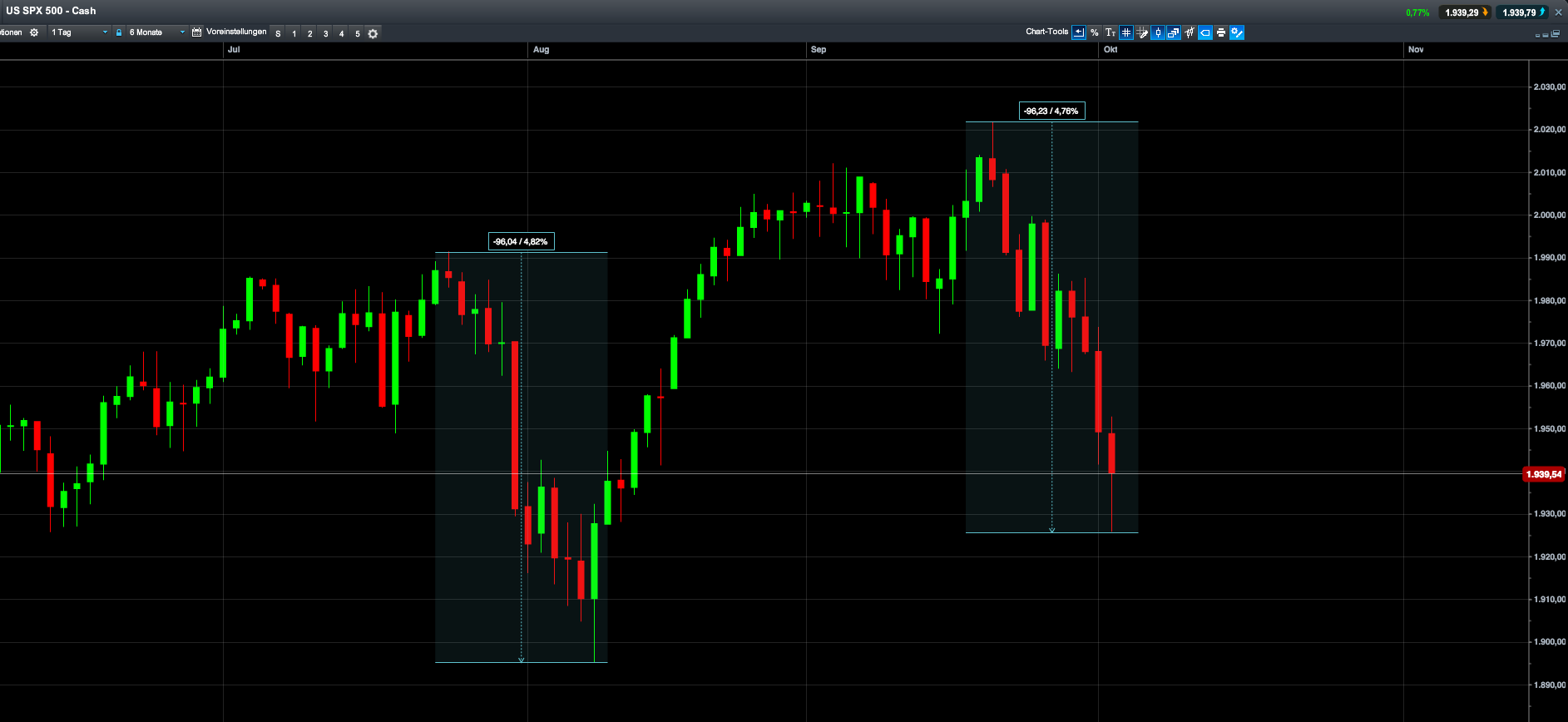Open the '1 Tag' interval dropdown

pos(79,32)
